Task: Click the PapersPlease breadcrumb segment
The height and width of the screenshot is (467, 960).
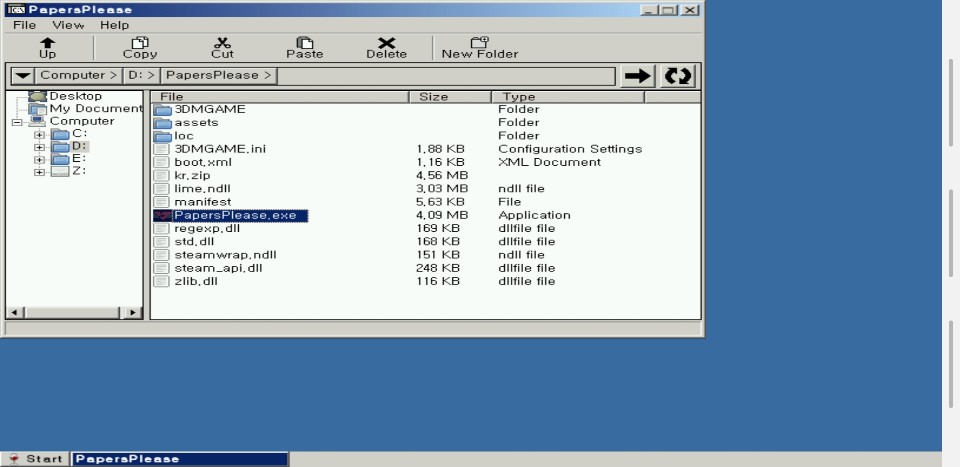Action: (x=219, y=75)
